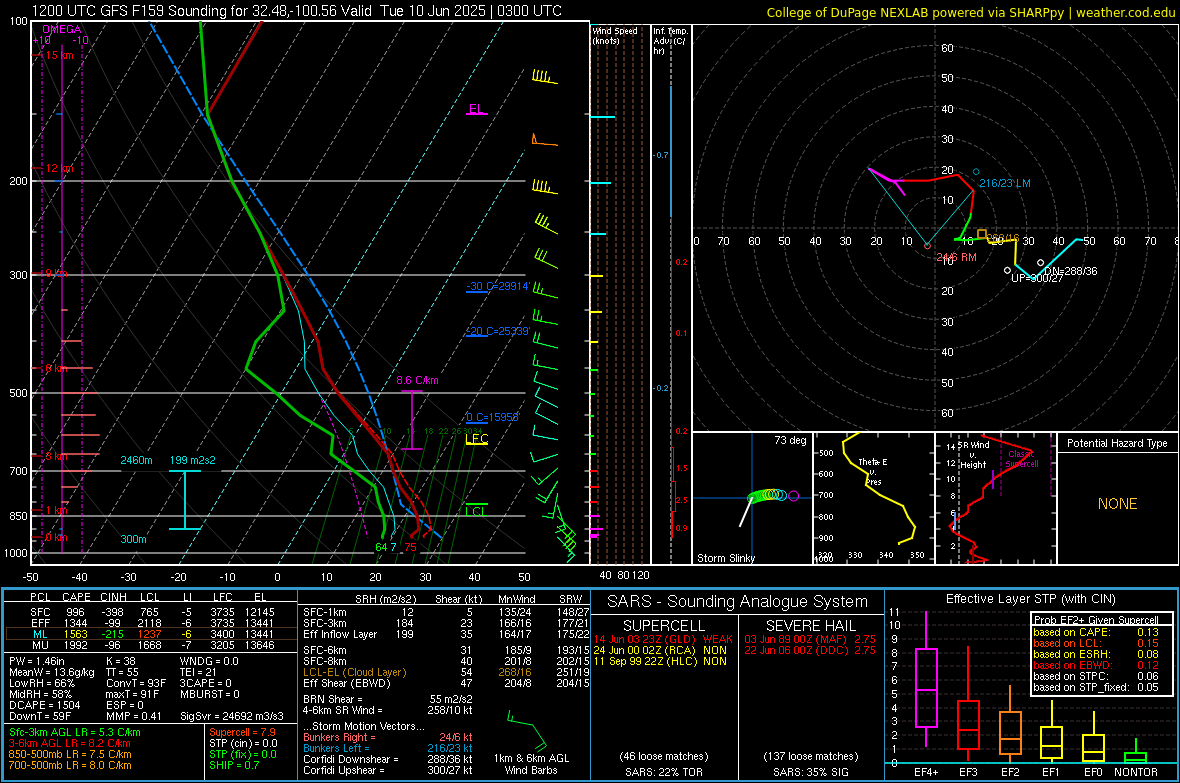Click the Inf. Temp. Adv. panel header
The image size is (1180, 783).
pyautogui.click(x=670, y=41)
